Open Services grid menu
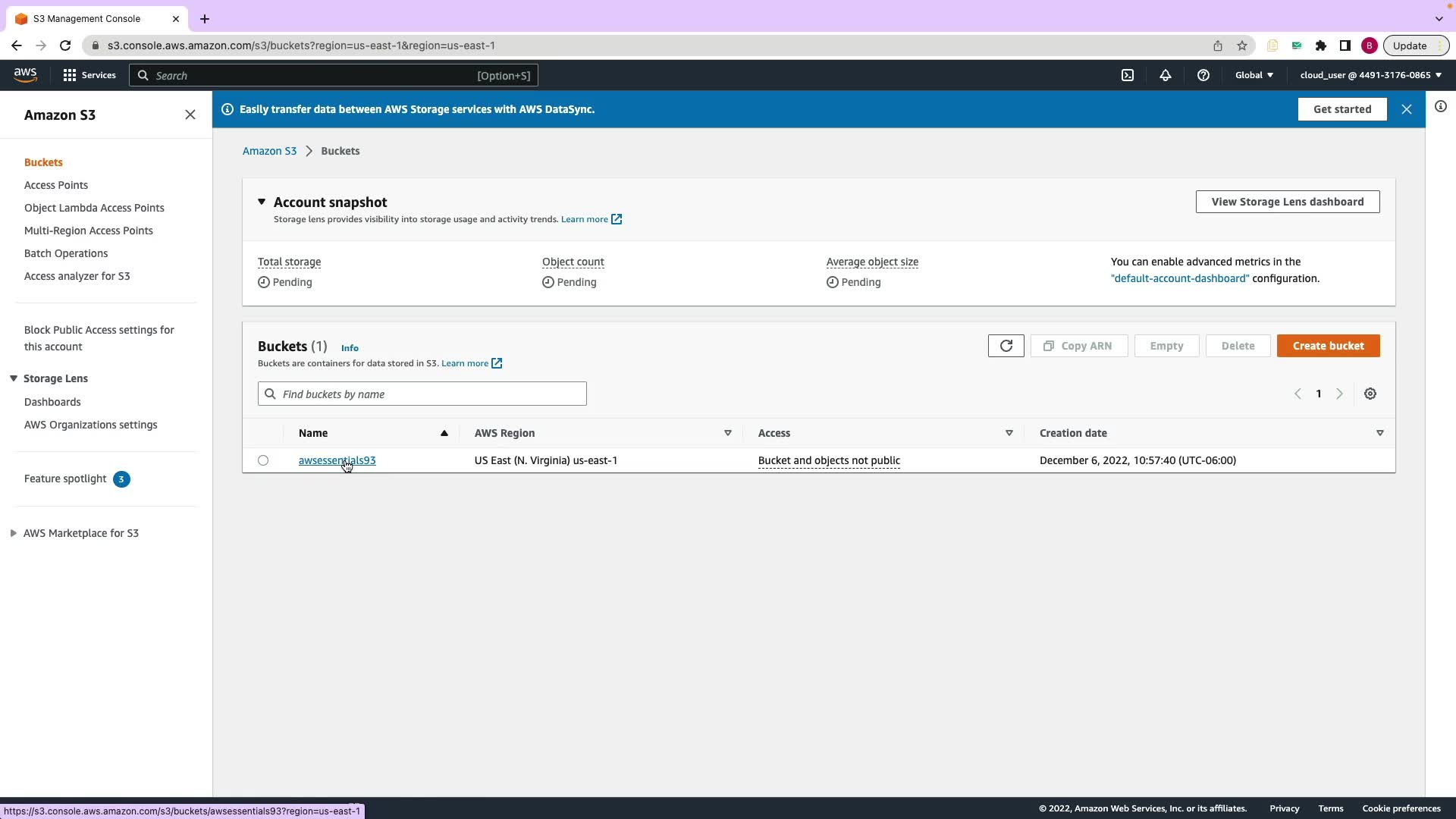The width and height of the screenshot is (1456, 819). tap(89, 75)
